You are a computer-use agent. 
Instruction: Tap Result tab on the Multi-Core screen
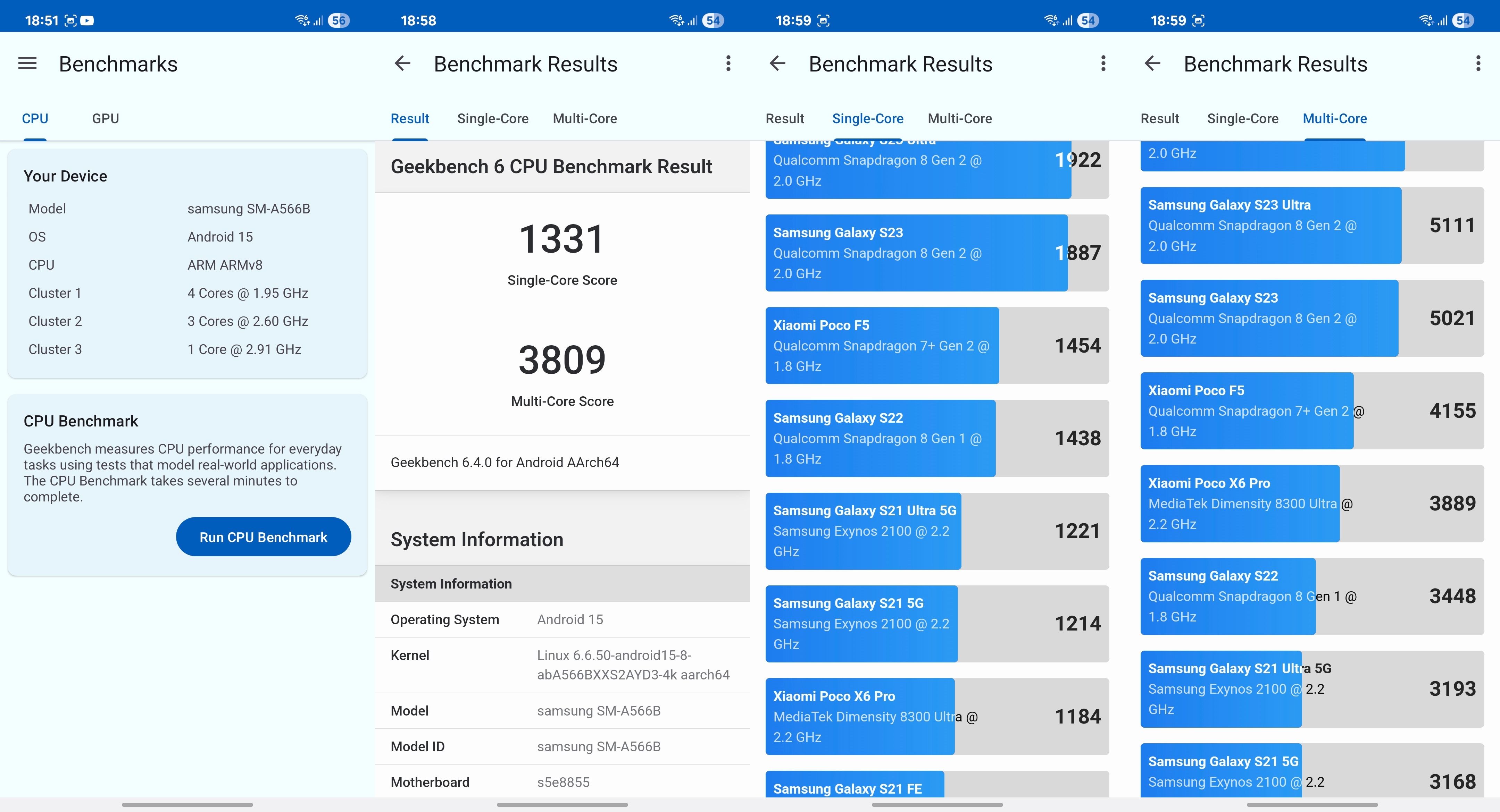[x=1160, y=119]
